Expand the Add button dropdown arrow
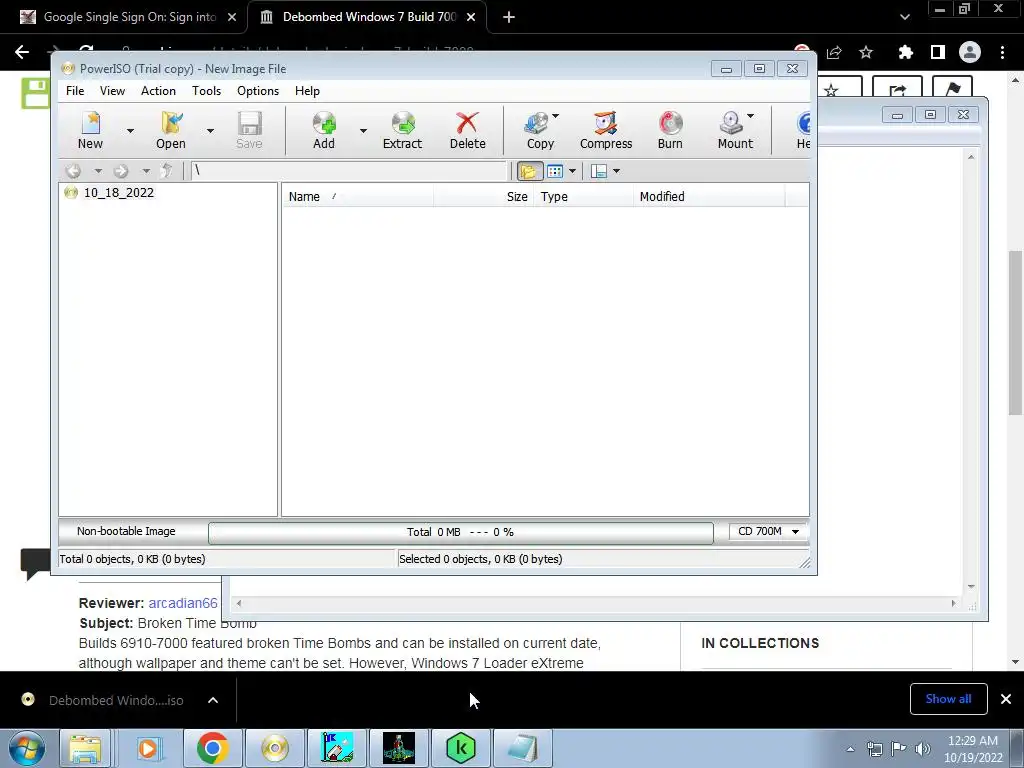Viewport: 1024px width, 768px height. 363,131
